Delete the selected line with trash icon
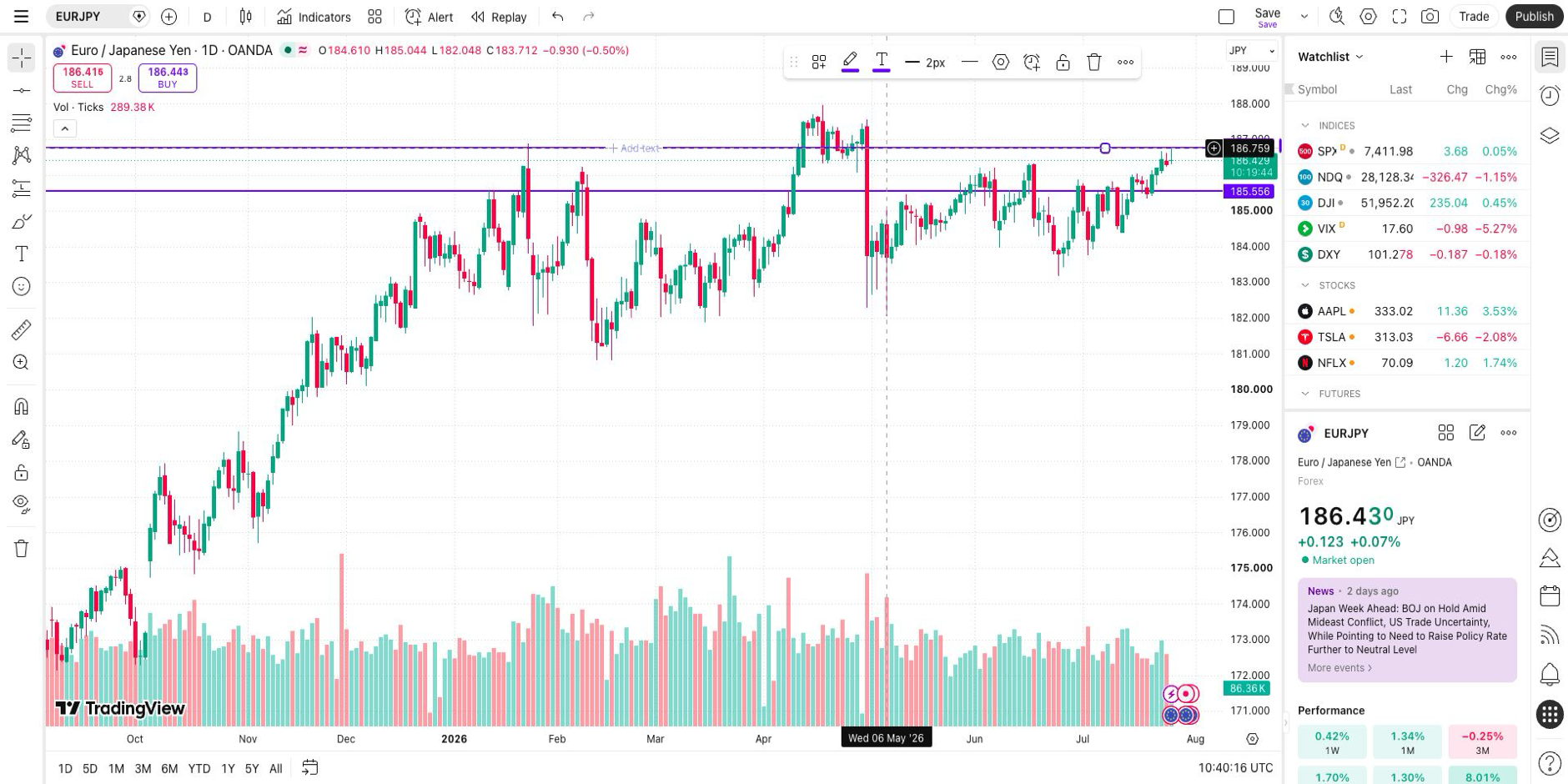 (1094, 62)
